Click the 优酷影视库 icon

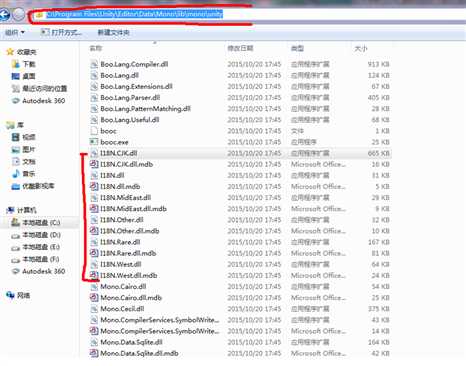[x=16, y=186]
